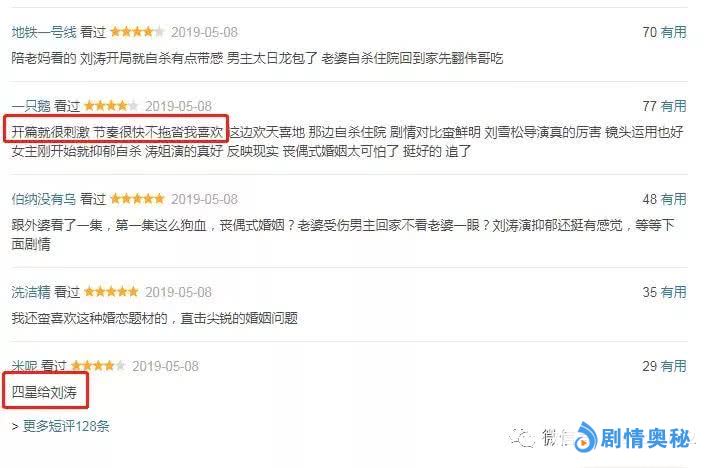718x468 pixels.
Task: Click five-star rating of 伯纳没有鸟 review
Action: [137, 199]
